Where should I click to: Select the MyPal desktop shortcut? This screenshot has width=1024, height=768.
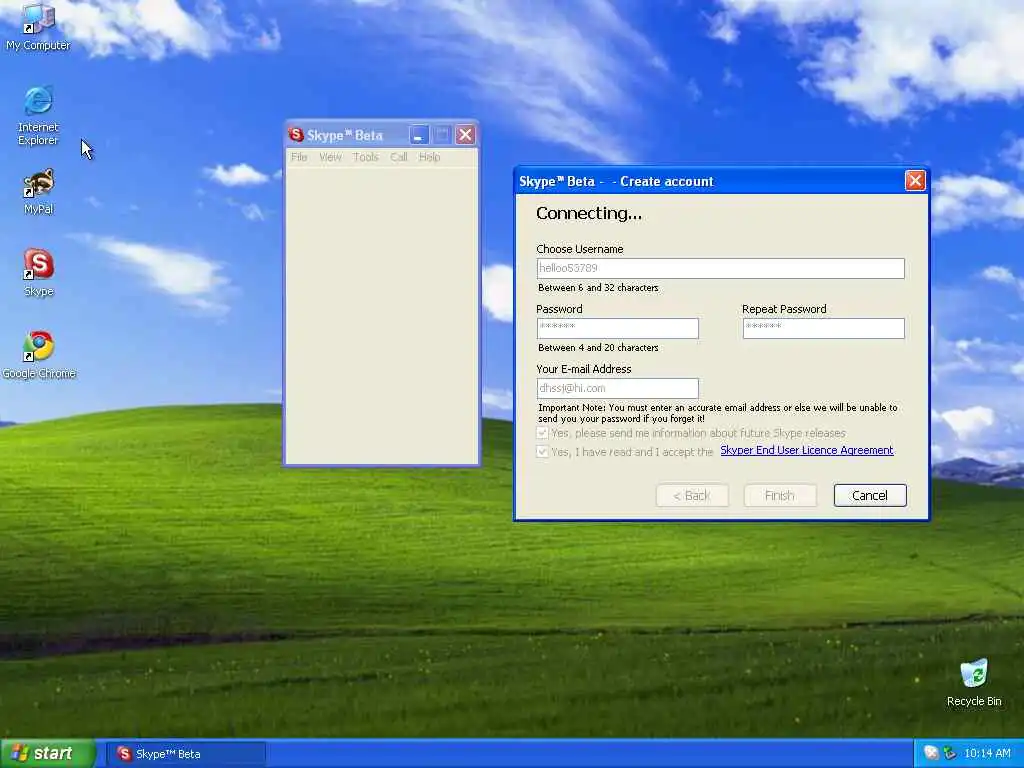pos(39,191)
